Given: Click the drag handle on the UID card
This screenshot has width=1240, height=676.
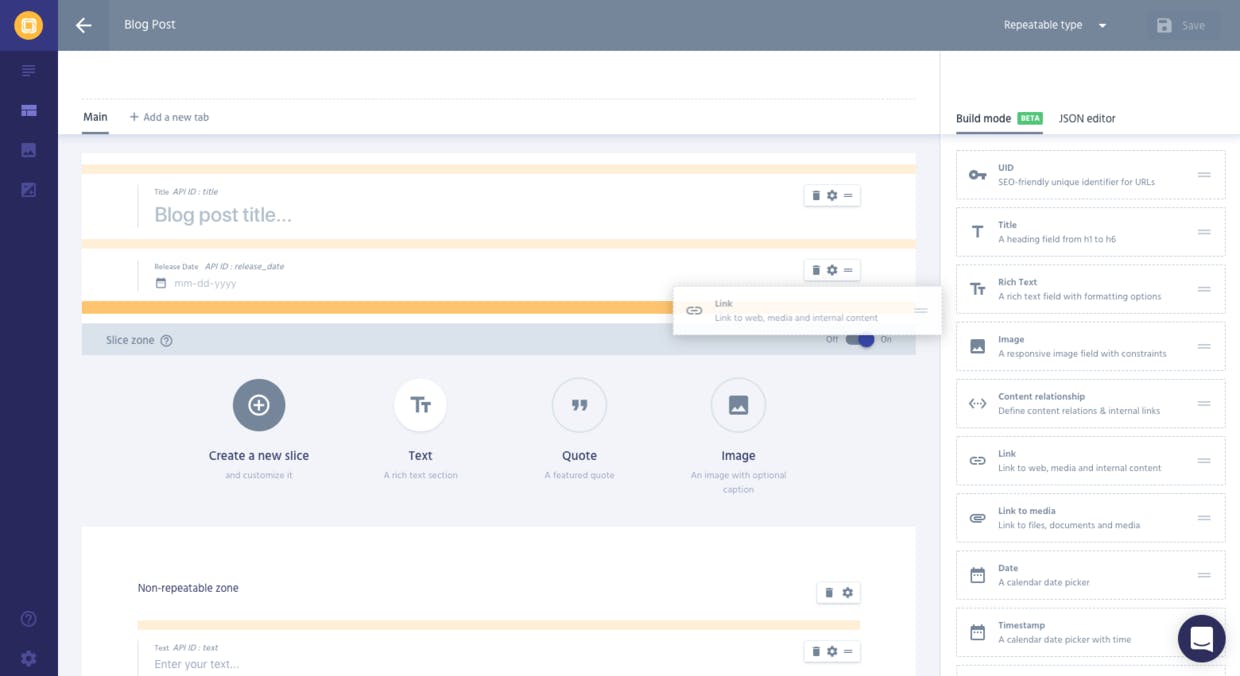Looking at the screenshot, I should tap(1204, 175).
